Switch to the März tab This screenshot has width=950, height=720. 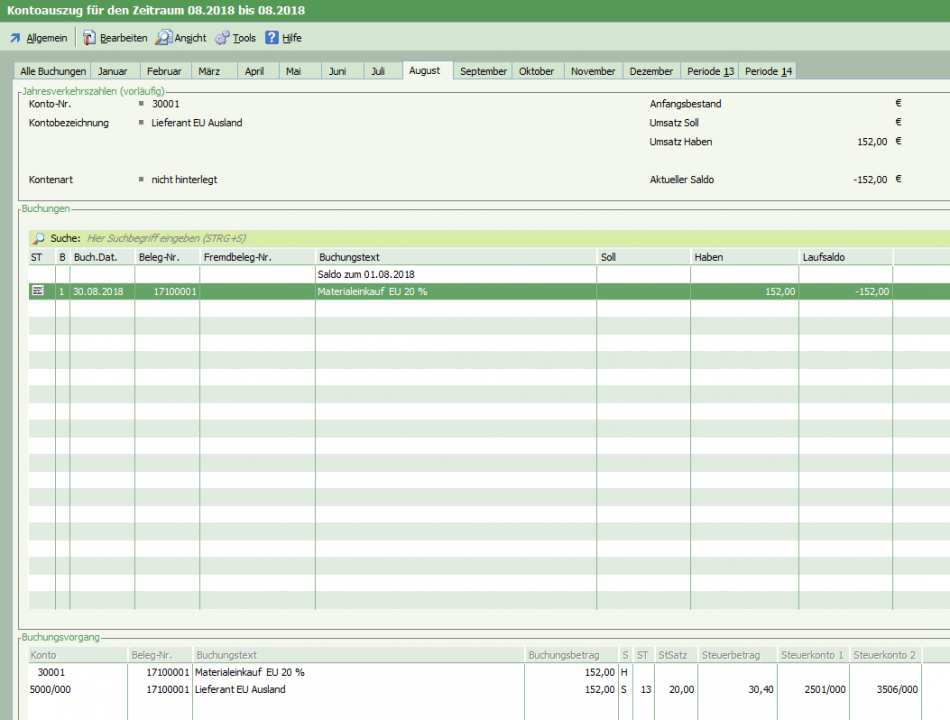[214, 71]
